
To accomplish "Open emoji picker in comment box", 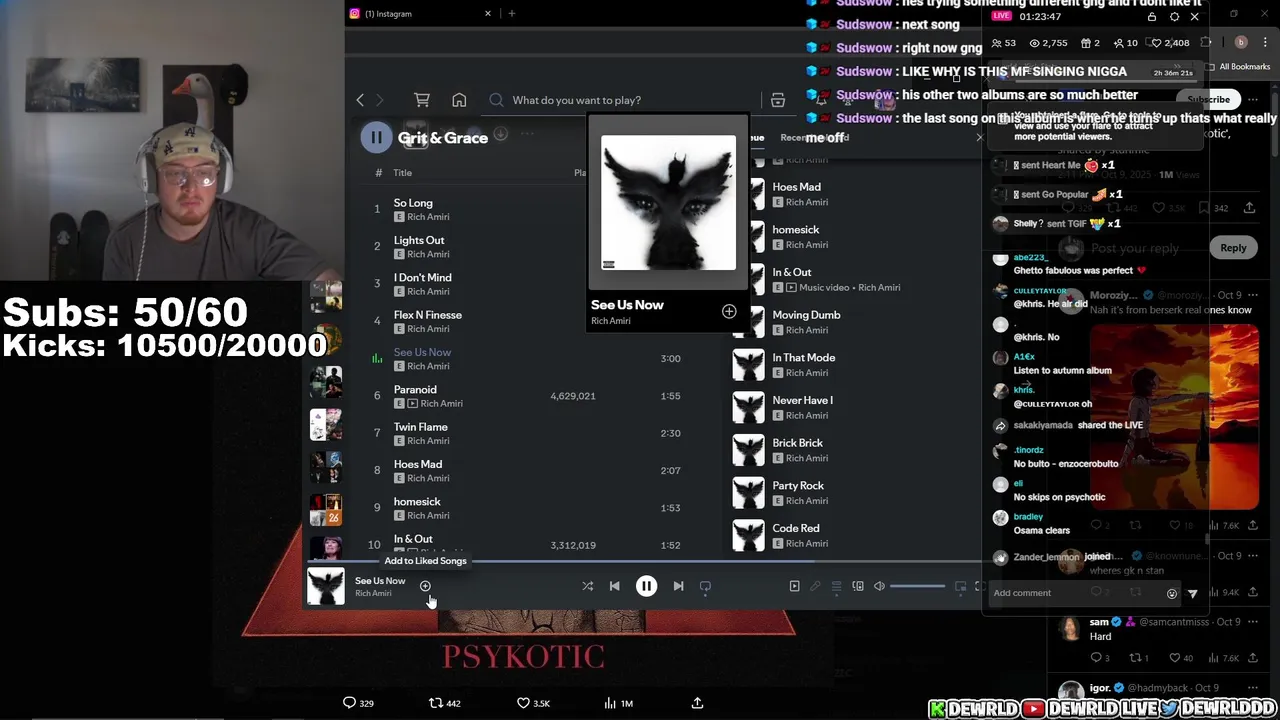I will [1172, 593].
